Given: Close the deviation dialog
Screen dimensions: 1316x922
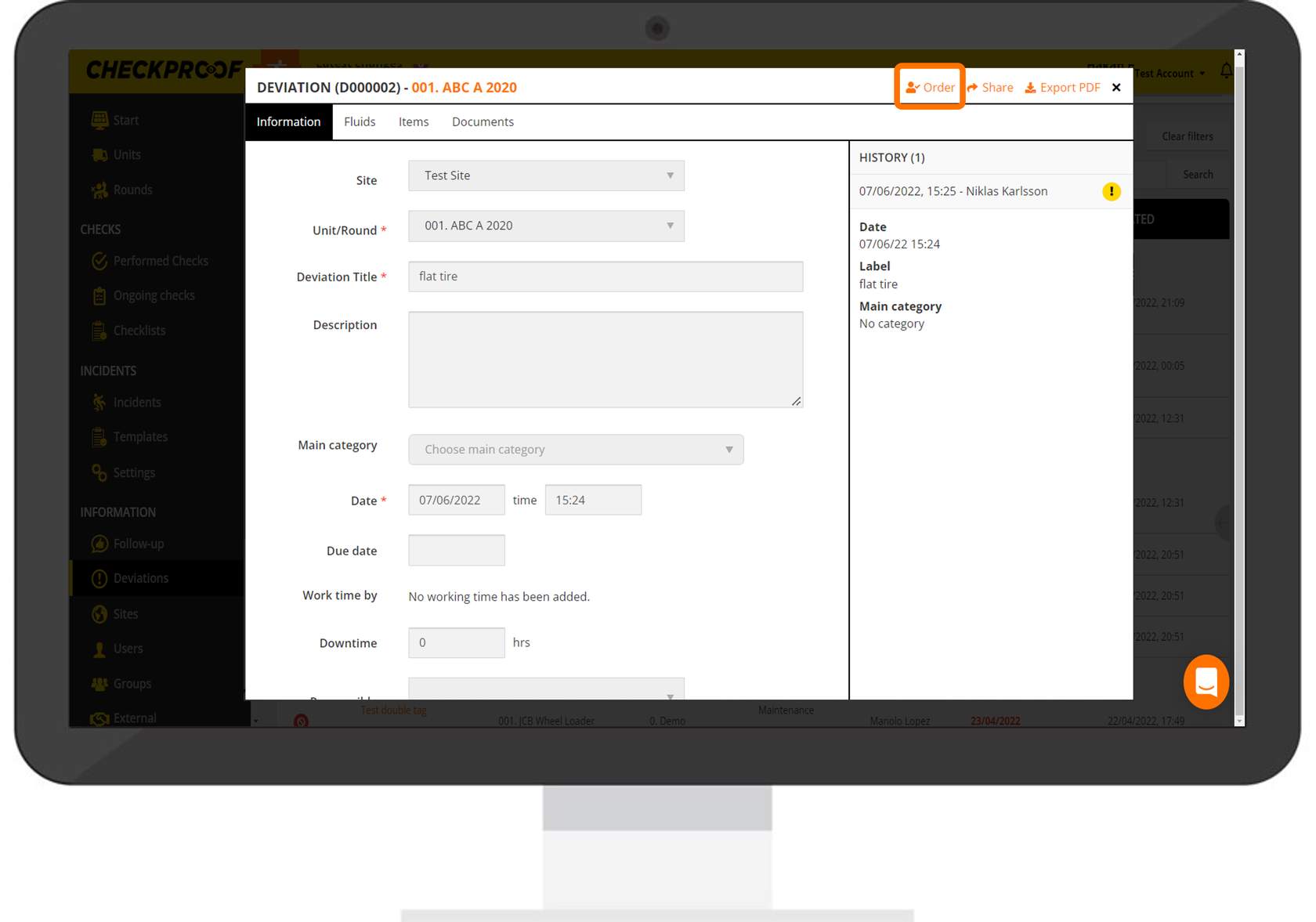Looking at the screenshot, I should pos(1116,87).
